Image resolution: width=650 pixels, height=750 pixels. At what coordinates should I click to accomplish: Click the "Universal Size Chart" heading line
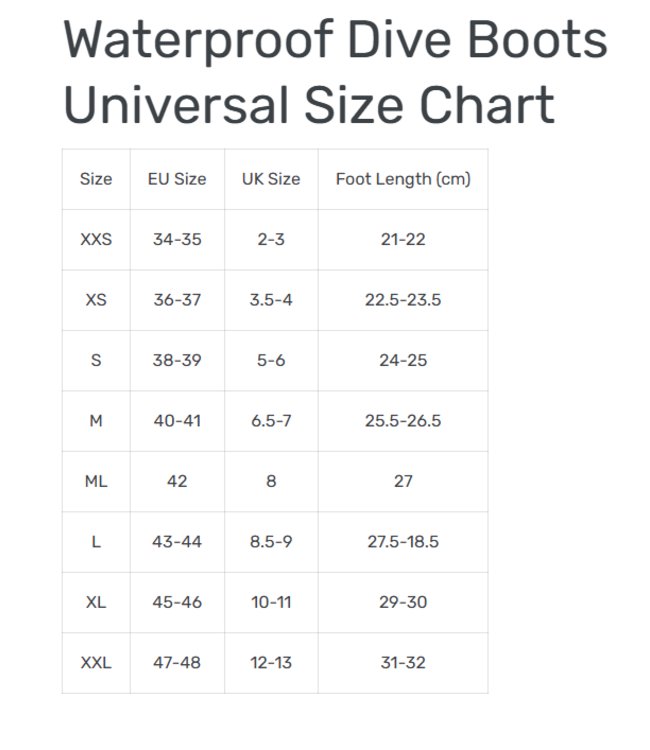coord(309,104)
